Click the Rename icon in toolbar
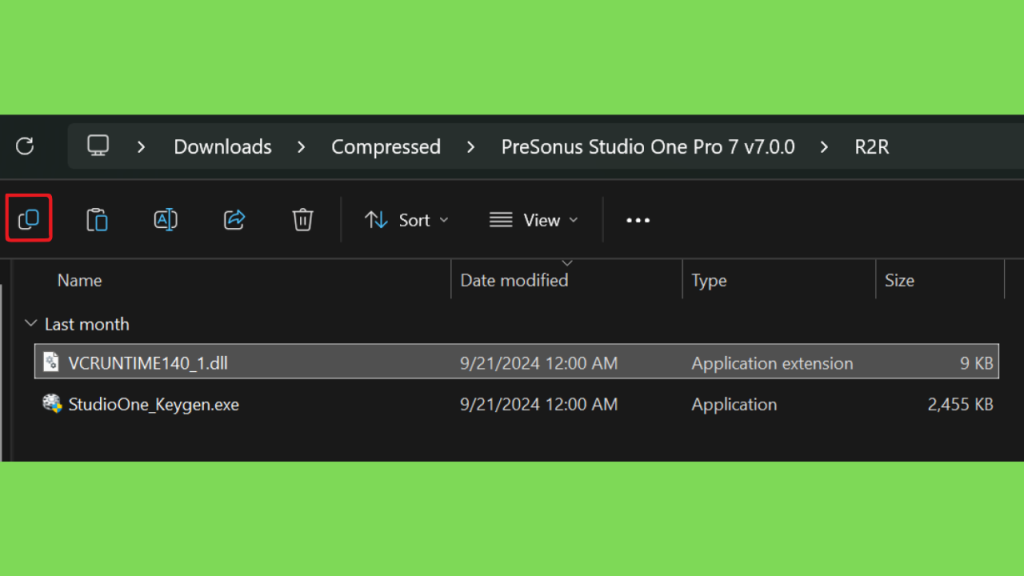The image size is (1024, 576). coord(166,219)
